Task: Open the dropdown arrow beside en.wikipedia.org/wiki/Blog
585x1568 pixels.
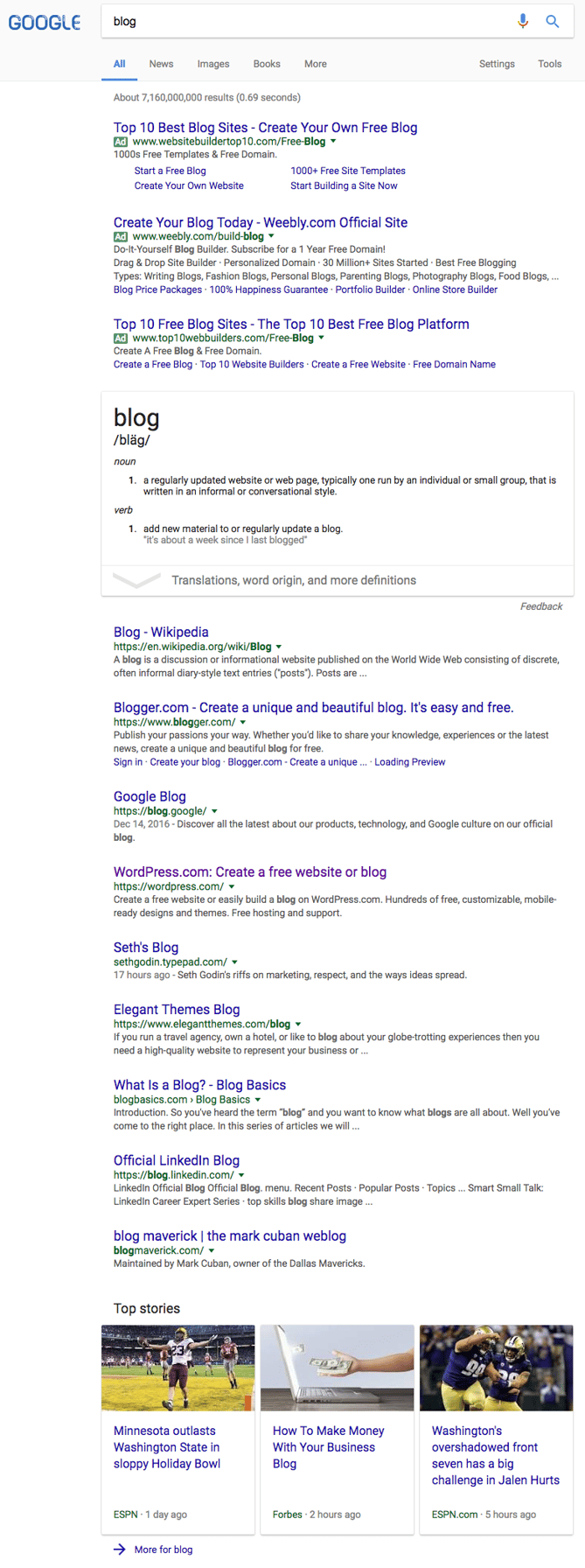Action: [279, 647]
